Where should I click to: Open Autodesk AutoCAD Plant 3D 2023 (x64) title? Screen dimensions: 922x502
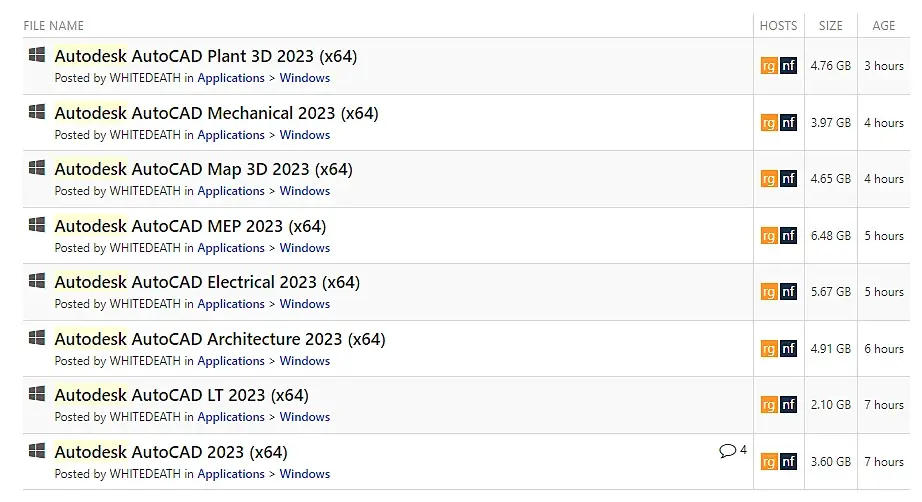(205, 56)
